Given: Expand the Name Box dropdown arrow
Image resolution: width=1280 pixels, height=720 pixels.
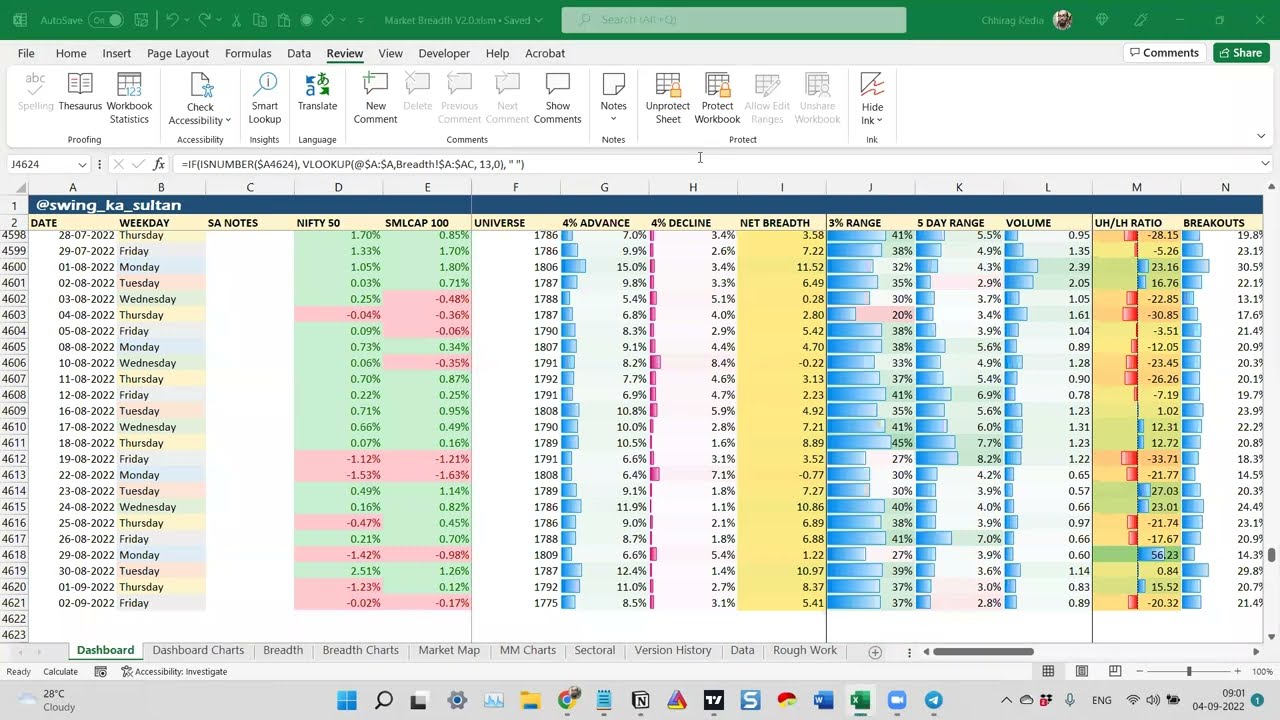Looking at the screenshot, I should tap(81, 164).
